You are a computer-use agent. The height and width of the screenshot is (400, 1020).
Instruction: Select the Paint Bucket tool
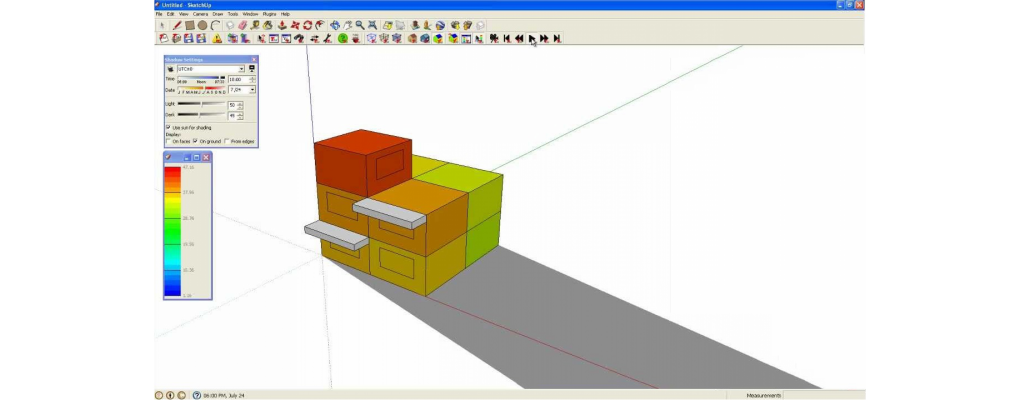(x=268, y=25)
